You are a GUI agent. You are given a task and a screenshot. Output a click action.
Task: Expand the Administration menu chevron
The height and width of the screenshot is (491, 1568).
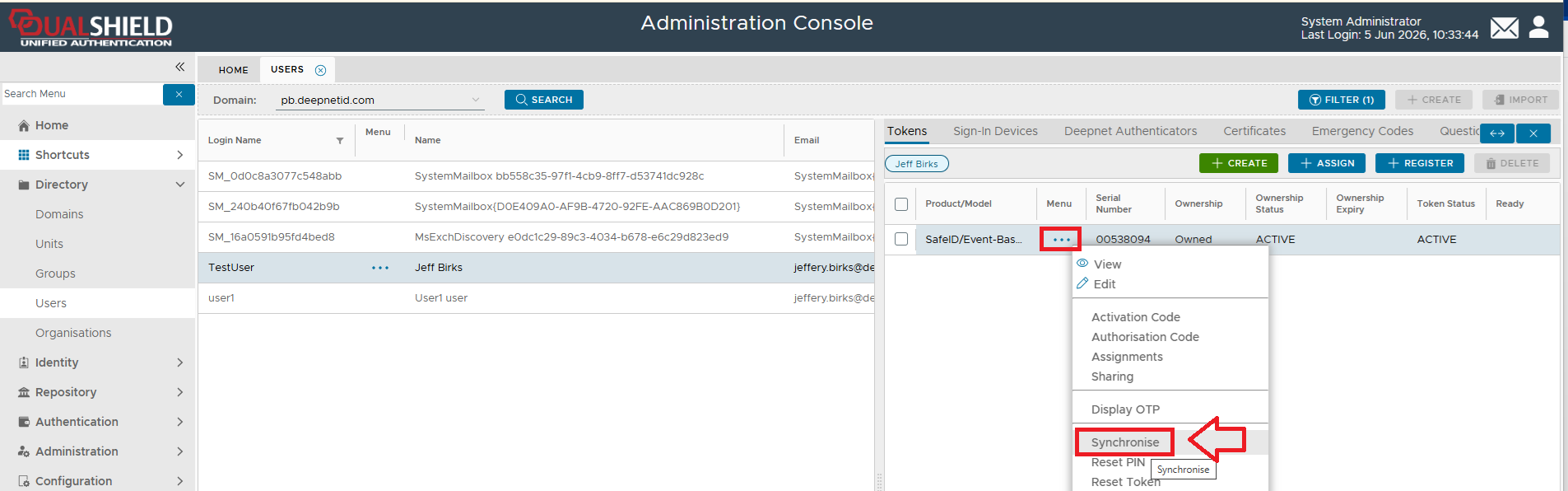[x=180, y=451]
